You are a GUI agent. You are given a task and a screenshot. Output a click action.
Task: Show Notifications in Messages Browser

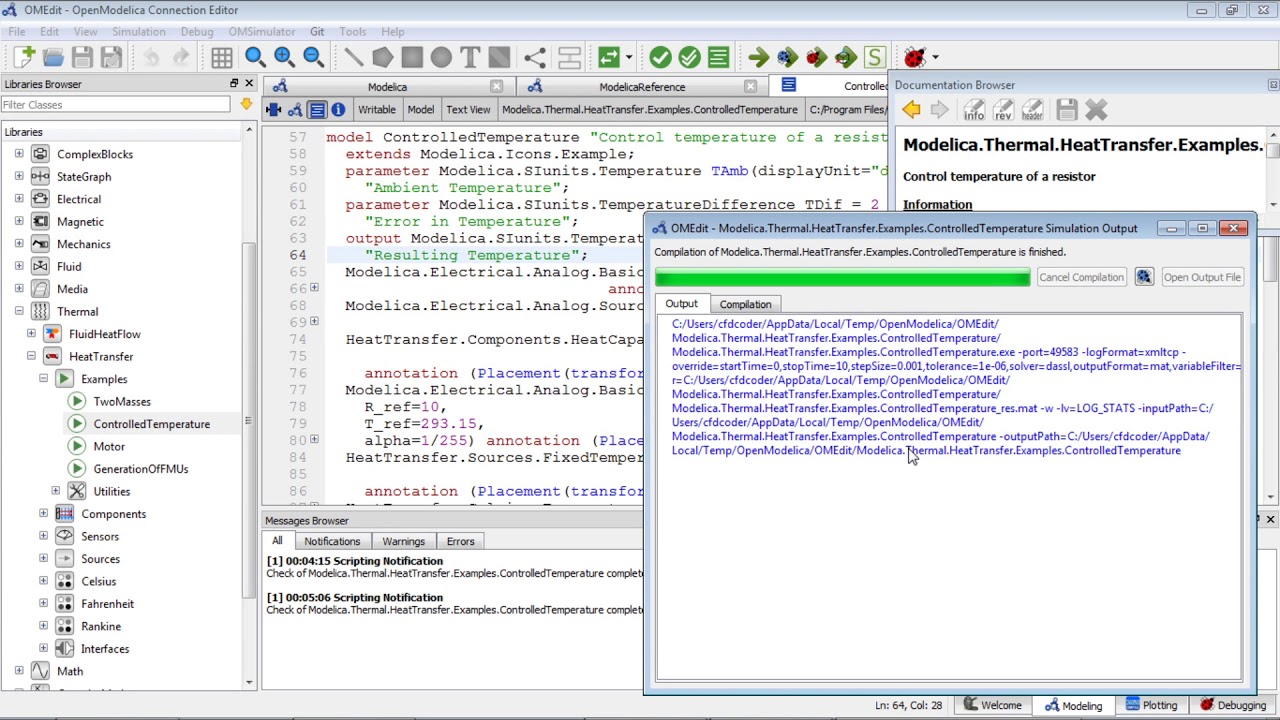coord(332,541)
